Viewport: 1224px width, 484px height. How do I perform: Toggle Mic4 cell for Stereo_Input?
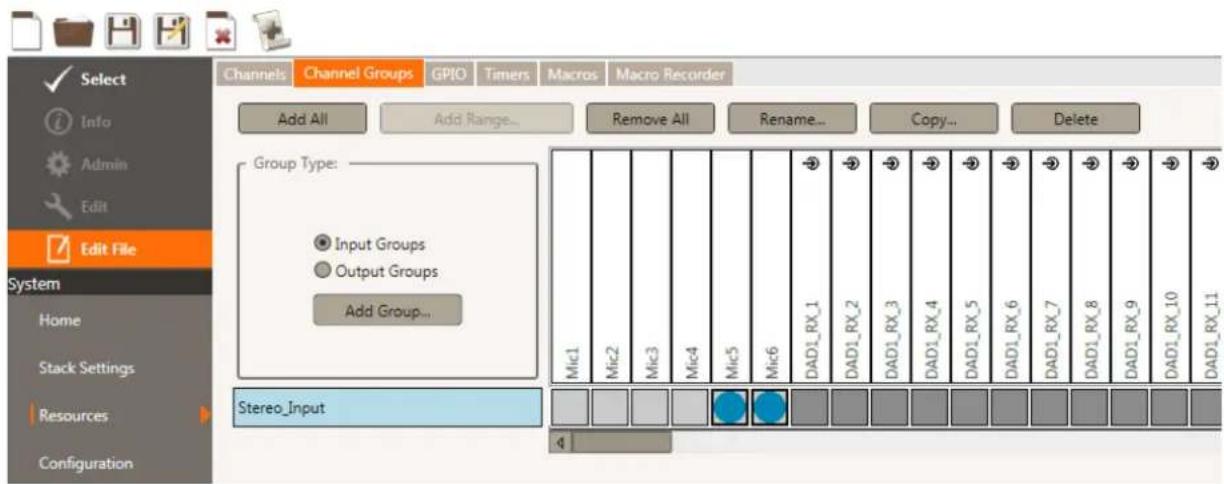tap(691, 409)
